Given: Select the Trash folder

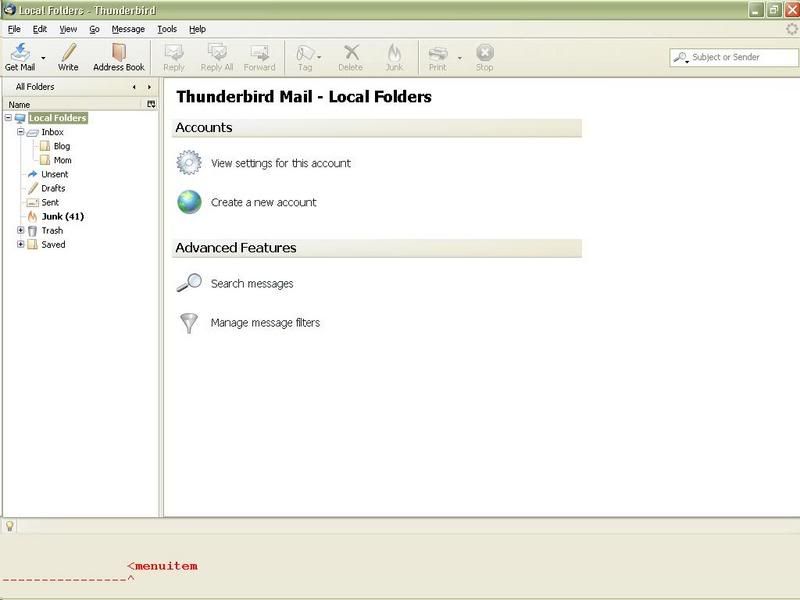Looking at the screenshot, I should pyautogui.click(x=52, y=231).
